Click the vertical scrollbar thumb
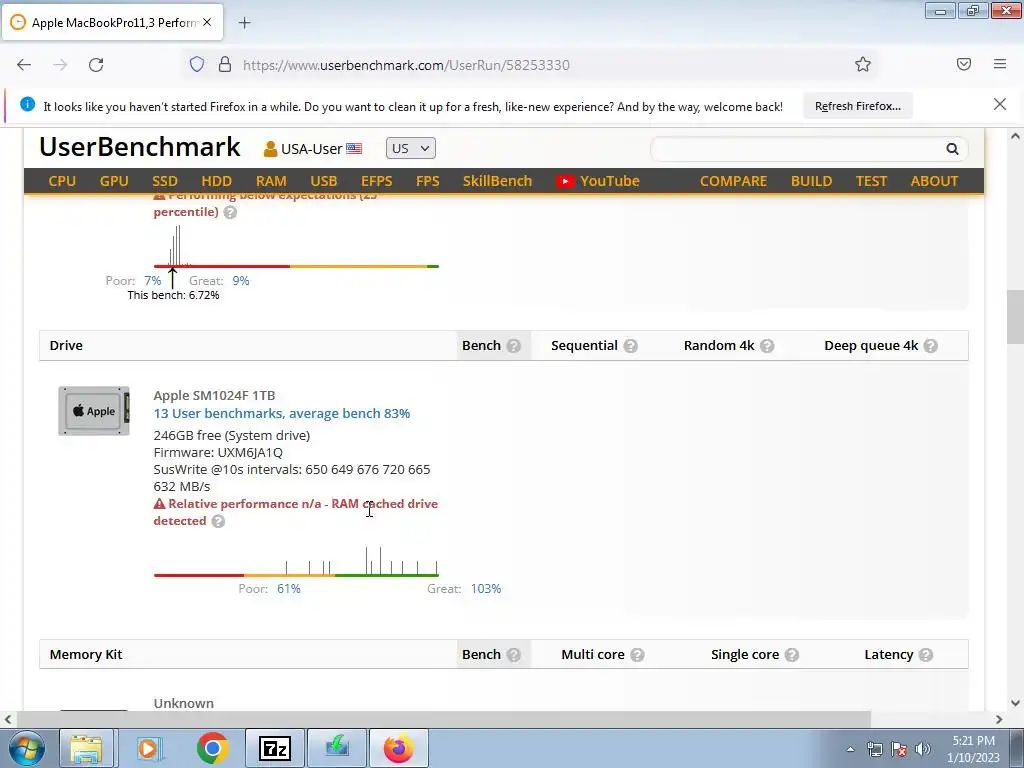This screenshot has width=1024, height=768. (1016, 316)
